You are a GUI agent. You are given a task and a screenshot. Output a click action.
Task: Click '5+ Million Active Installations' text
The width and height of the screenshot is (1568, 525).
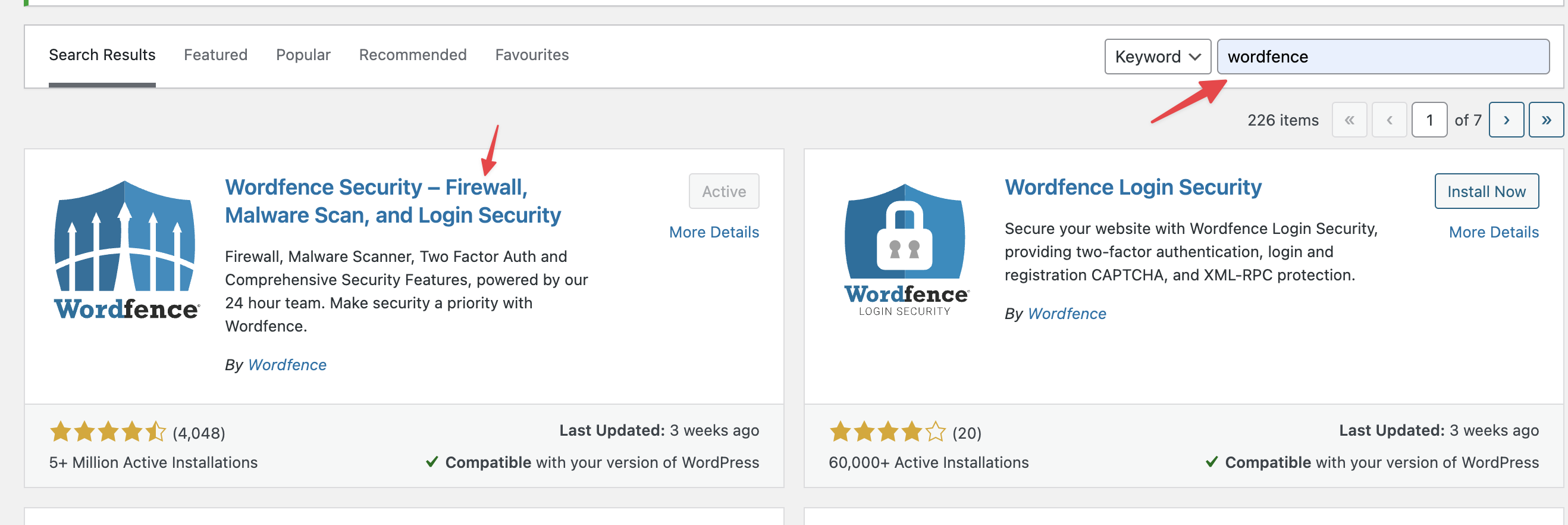153,463
